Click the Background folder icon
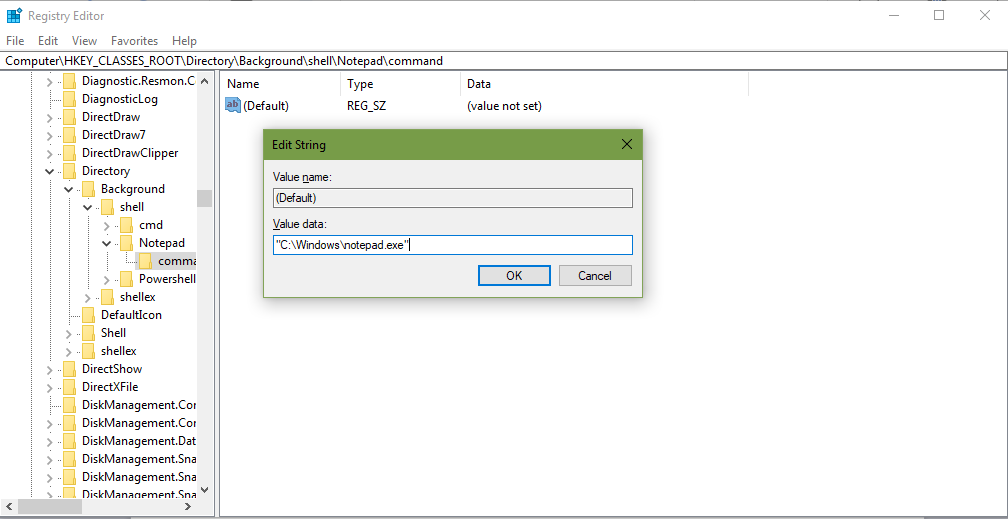This screenshot has width=1008, height=519. click(89, 189)
